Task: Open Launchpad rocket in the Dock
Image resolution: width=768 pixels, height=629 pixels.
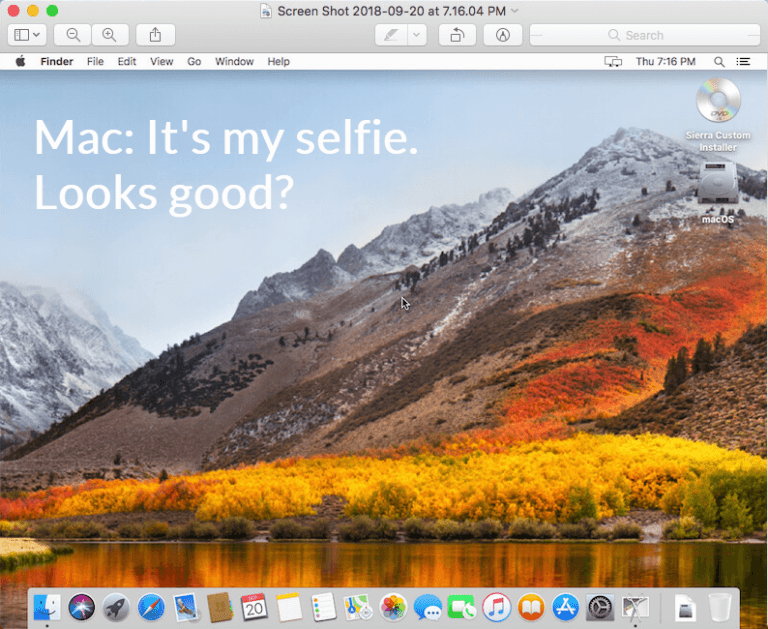Action: (116, 607)
